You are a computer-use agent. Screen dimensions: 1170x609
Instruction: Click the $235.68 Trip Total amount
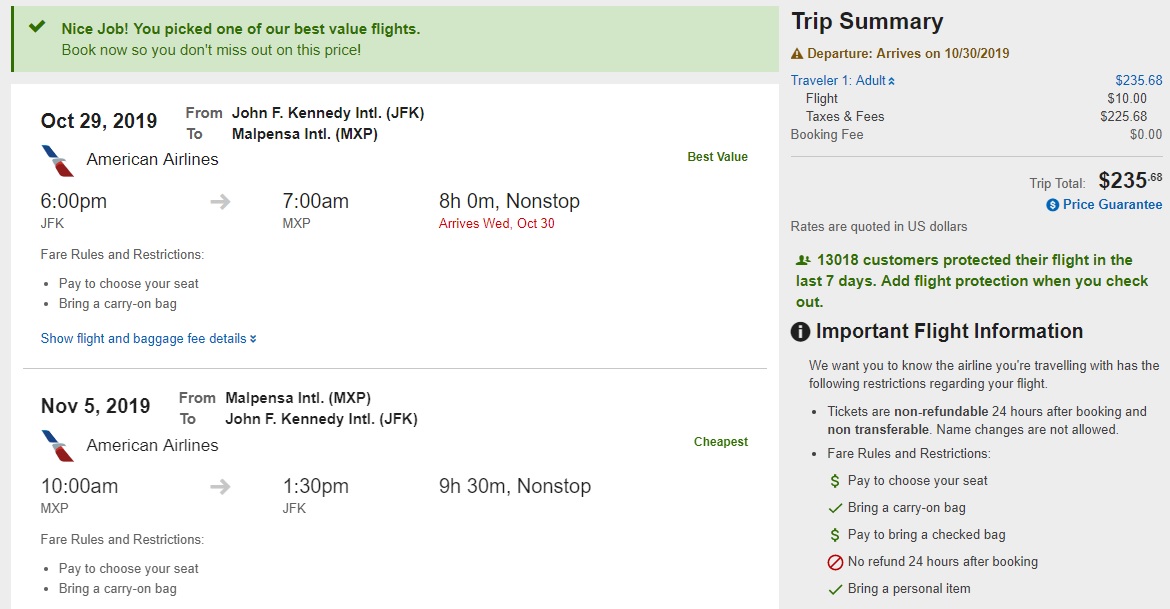pyautogui.click(x=1130, y=181)
